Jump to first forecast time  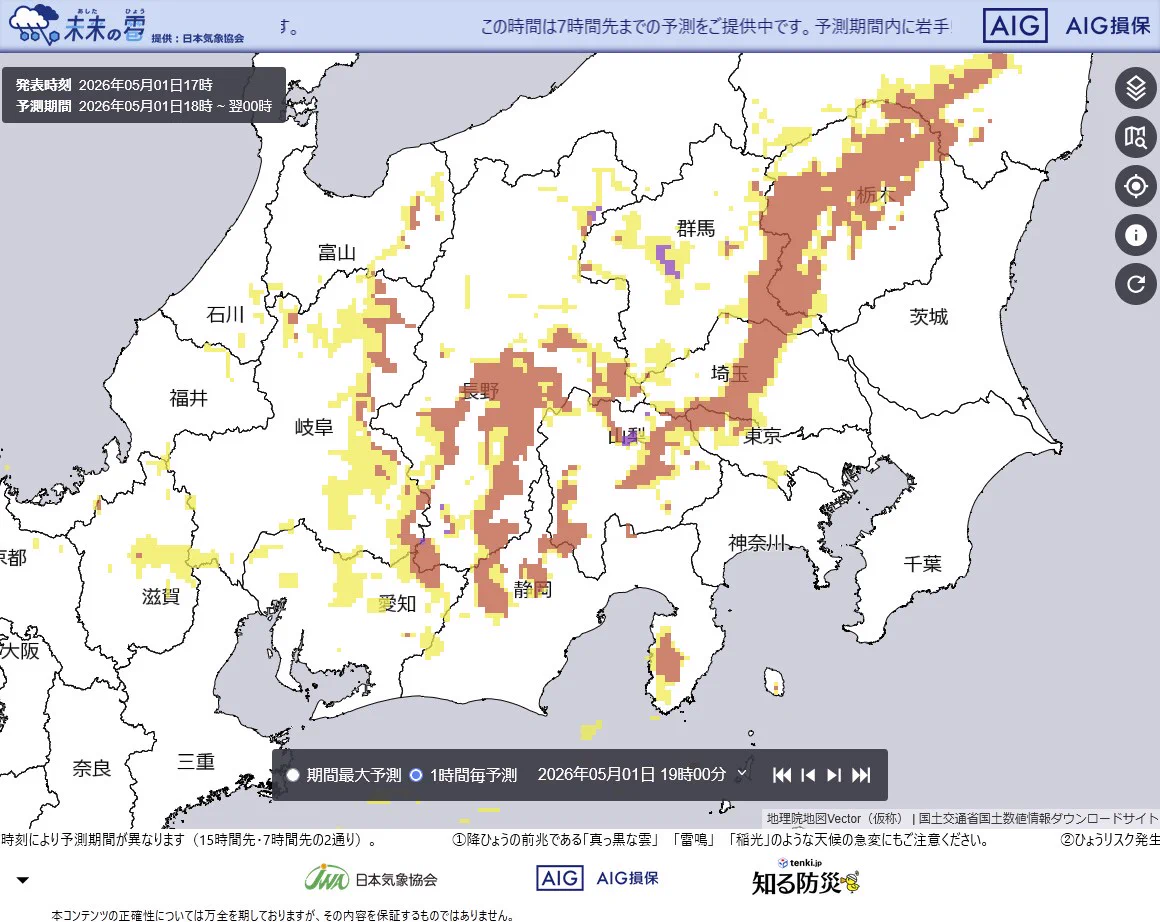click(782, 775)
